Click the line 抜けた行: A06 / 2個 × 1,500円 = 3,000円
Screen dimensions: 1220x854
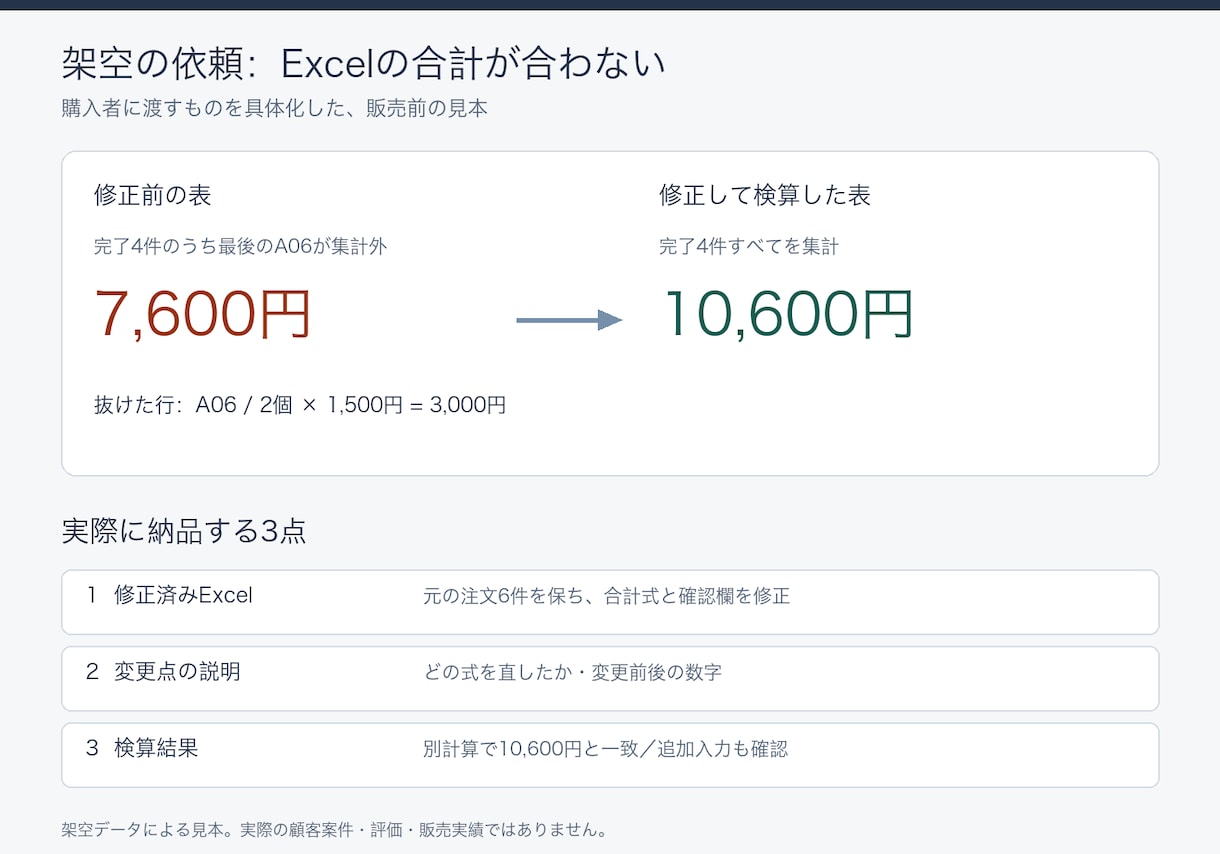[300, 405]
